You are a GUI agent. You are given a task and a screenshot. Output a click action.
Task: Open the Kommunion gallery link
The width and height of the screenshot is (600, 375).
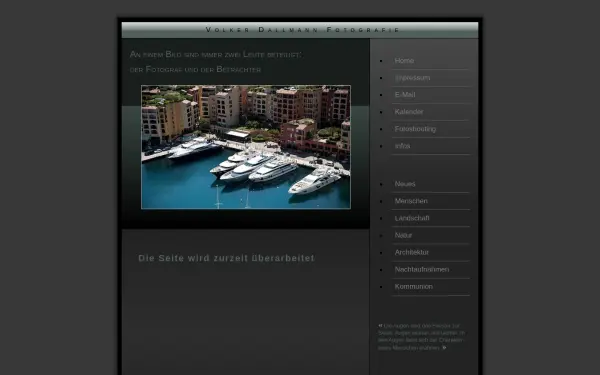(414, 287)
